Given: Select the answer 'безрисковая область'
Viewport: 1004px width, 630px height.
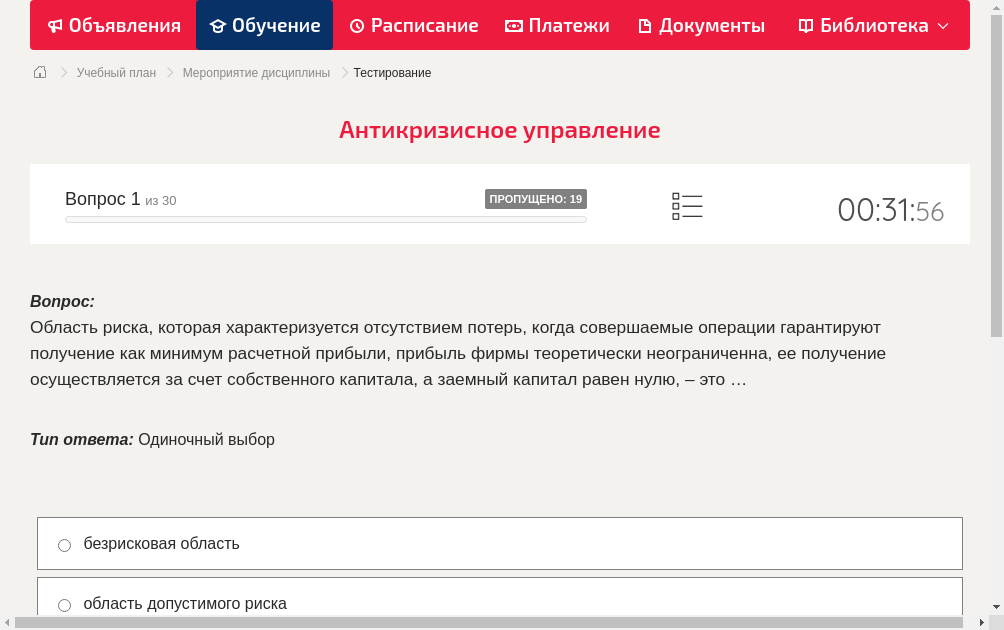Looking at the screenshot, I should click(161, 544).
